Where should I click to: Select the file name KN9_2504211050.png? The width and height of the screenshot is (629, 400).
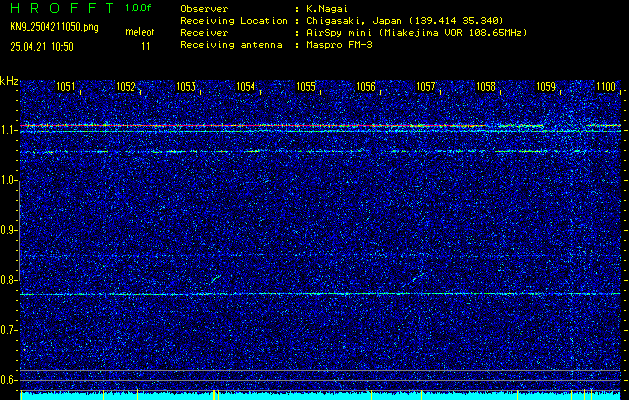point(54,27)
